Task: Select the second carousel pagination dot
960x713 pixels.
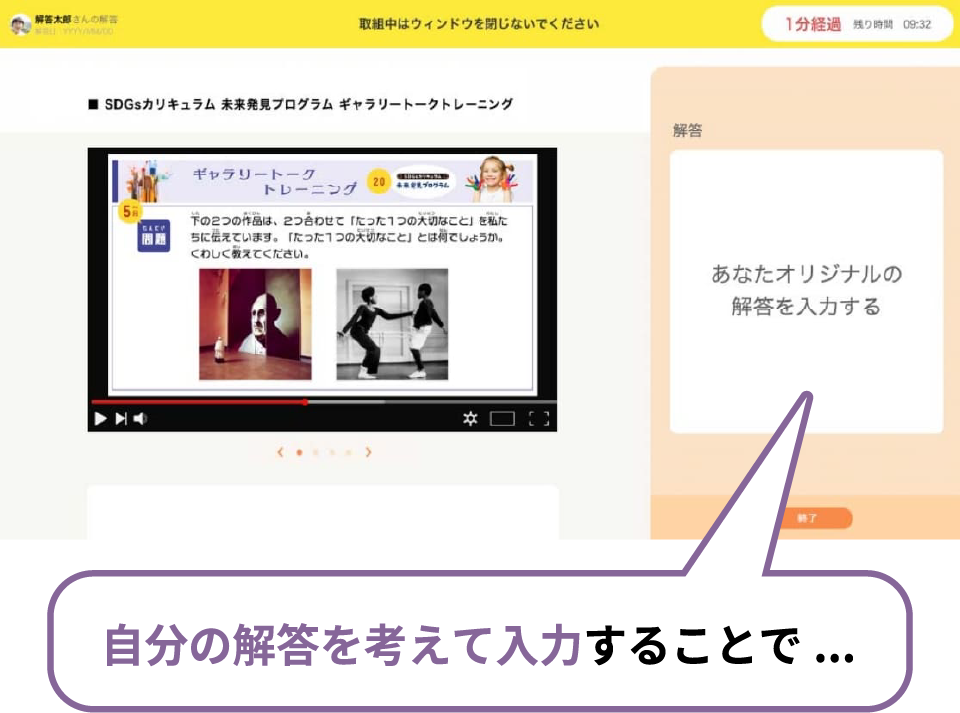Action: [x=315, y=452]
